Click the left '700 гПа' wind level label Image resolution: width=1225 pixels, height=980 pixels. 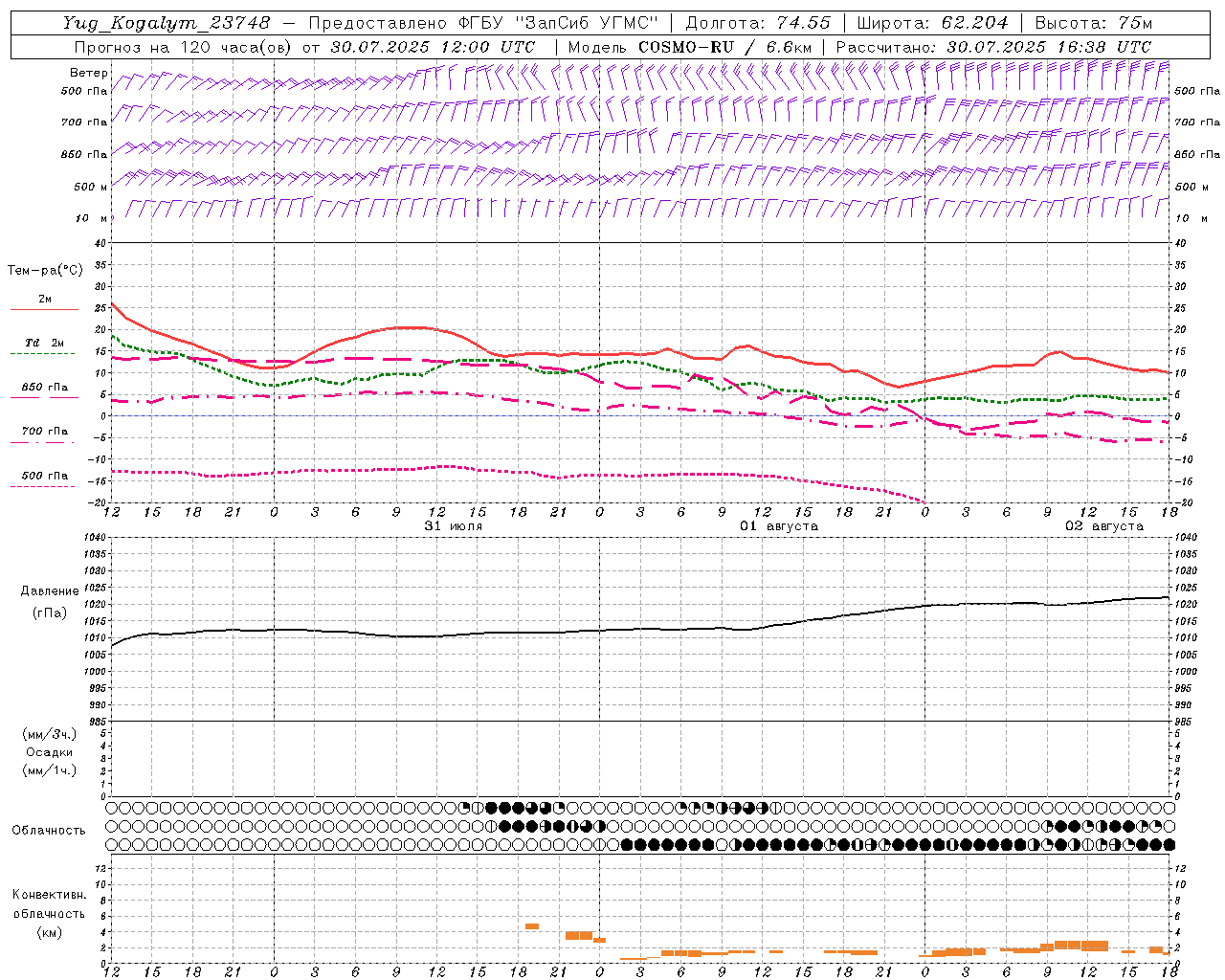84,122
